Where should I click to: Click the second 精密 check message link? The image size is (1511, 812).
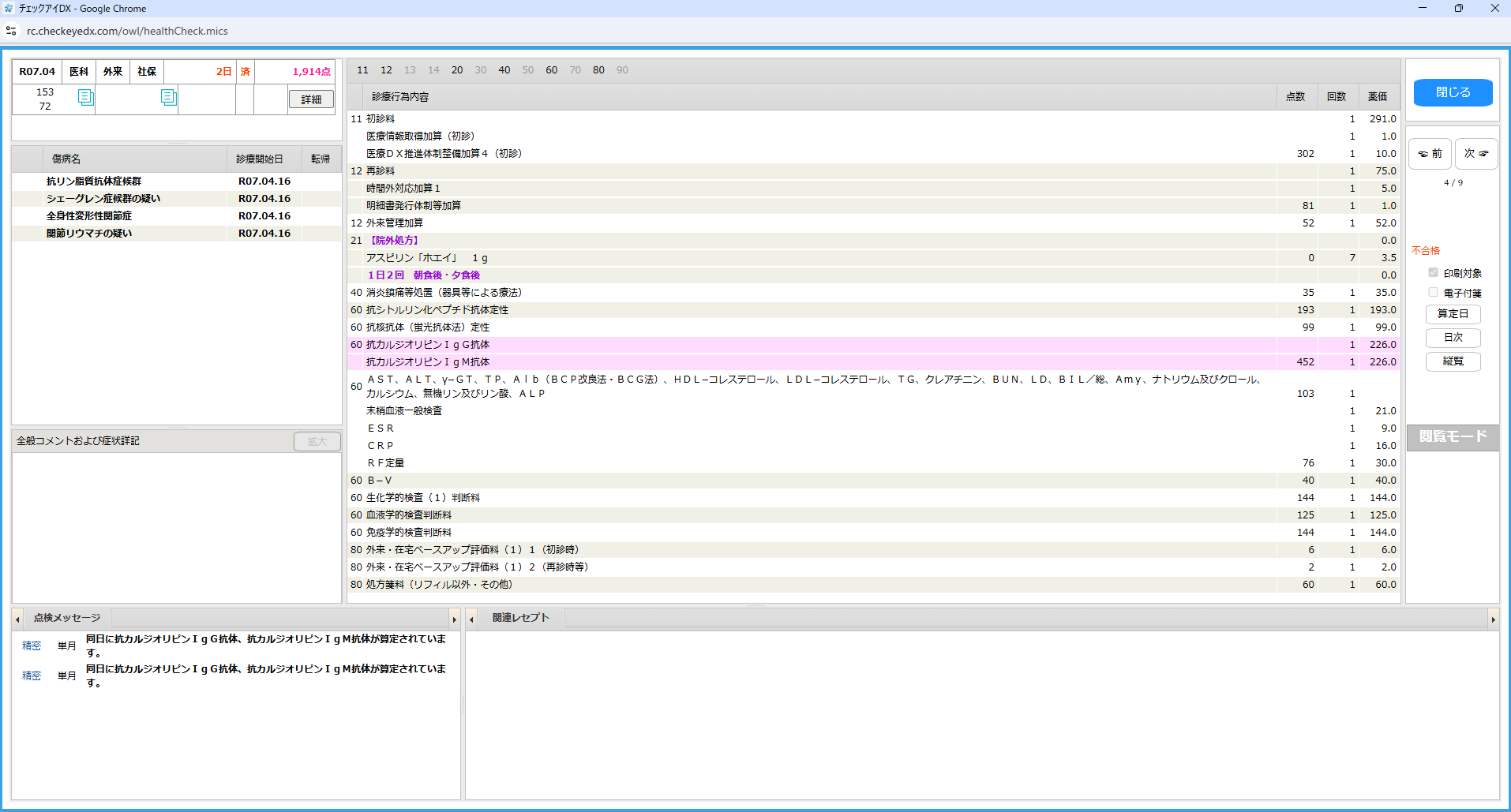click(x=32, y=675)
